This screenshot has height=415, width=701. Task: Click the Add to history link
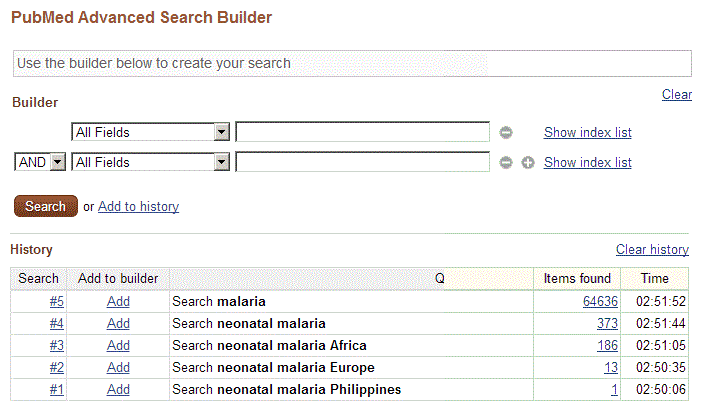139,206
